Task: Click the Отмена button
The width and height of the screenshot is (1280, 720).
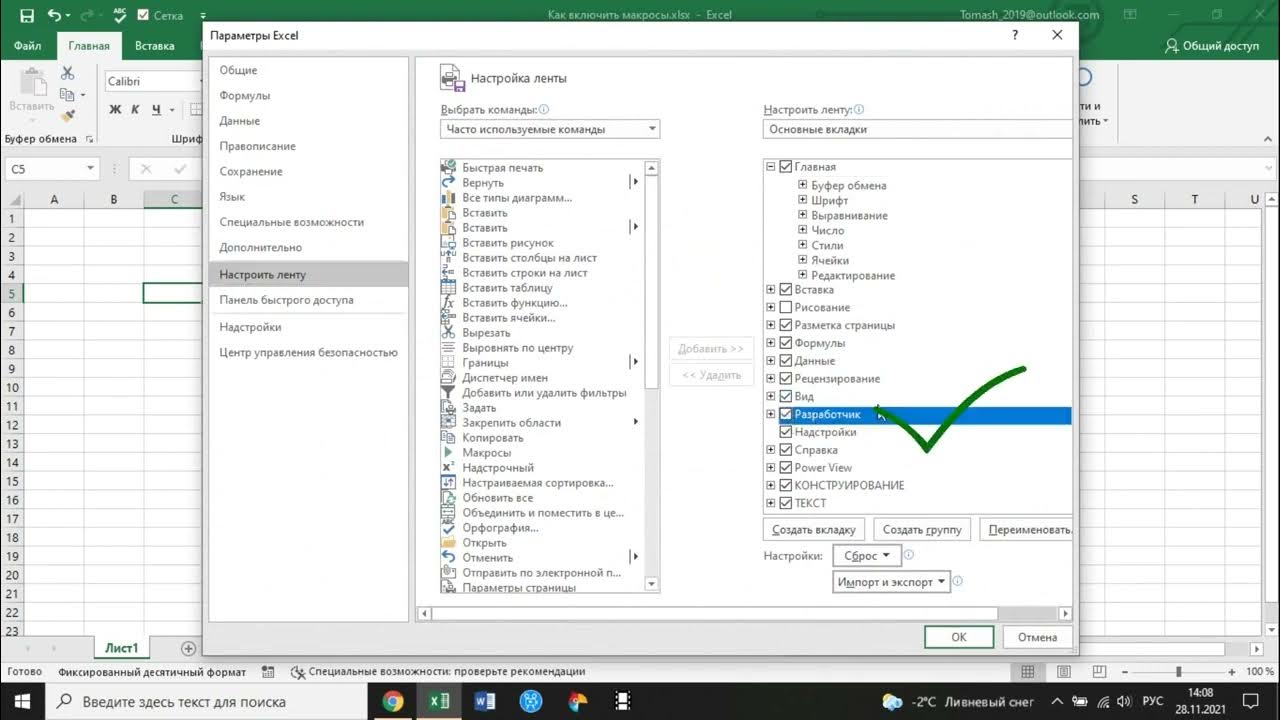Action: pos(1037,637)
